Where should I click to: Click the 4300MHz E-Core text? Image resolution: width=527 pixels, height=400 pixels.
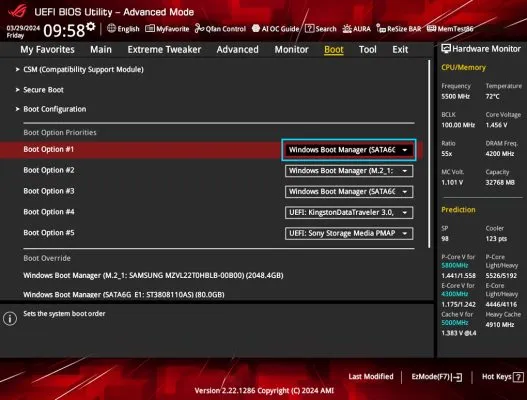[454, 294]
